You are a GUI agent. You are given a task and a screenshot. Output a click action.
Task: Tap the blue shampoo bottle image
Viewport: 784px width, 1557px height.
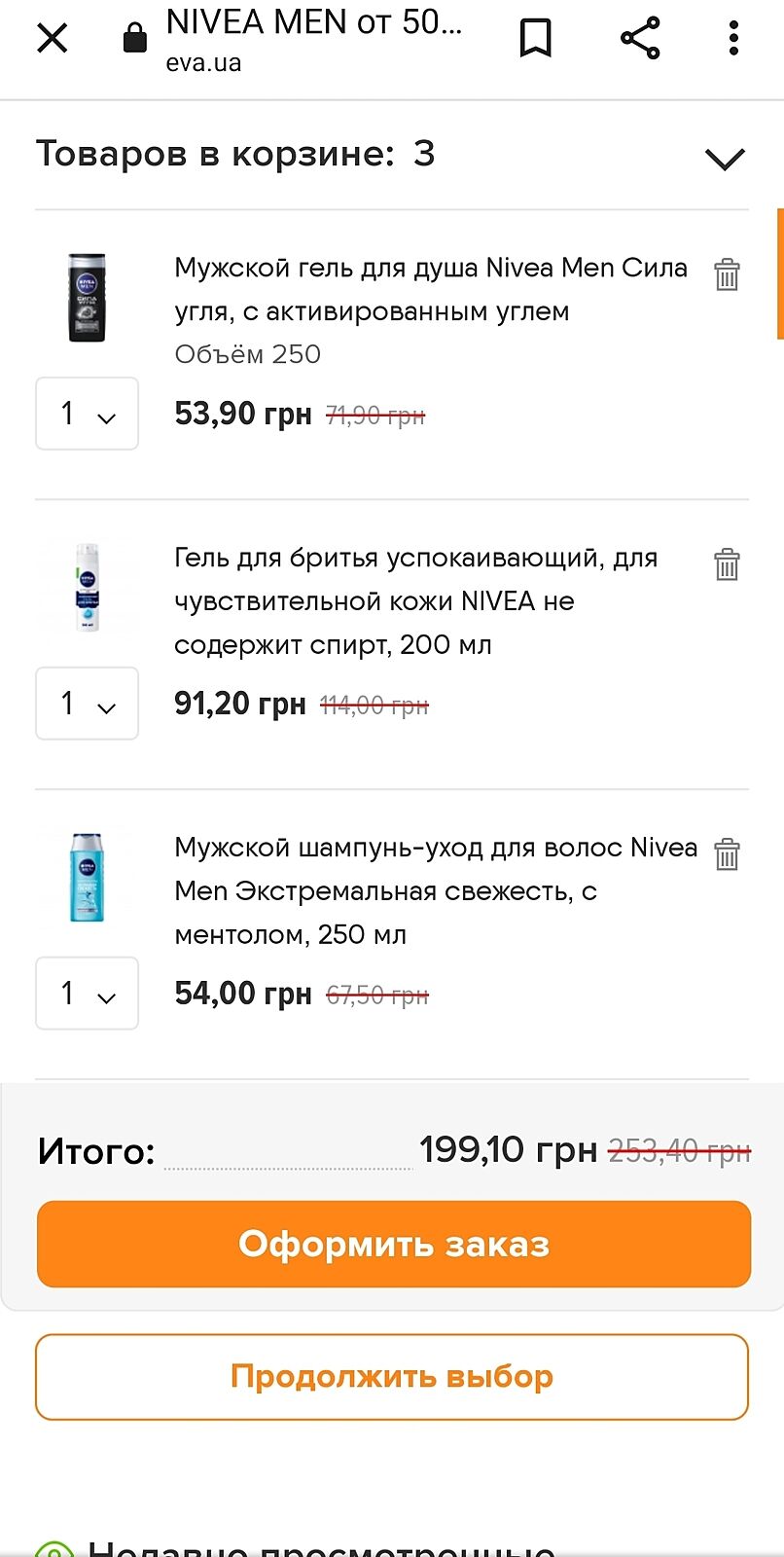pos(87,877)
